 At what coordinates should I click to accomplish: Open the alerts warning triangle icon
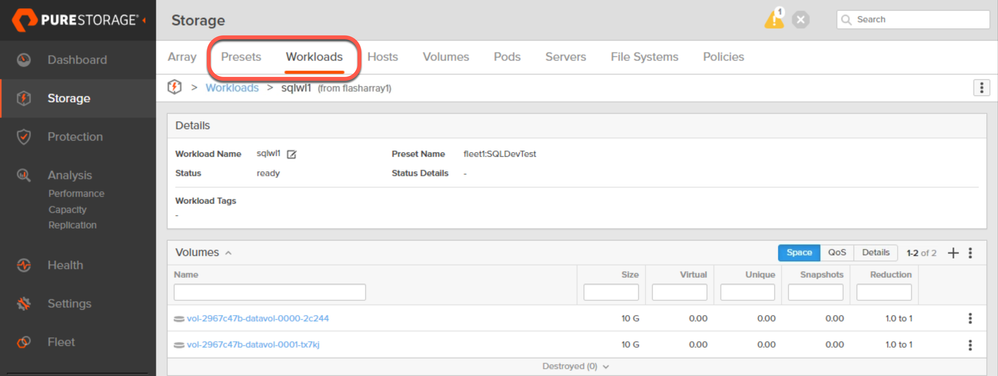point(773,19)
